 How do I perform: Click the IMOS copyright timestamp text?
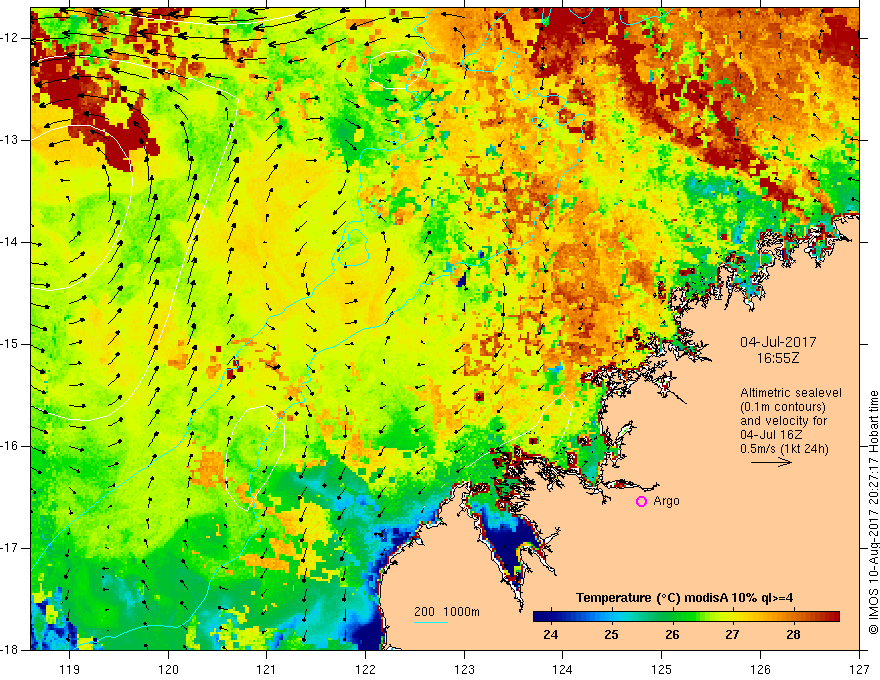873,513
